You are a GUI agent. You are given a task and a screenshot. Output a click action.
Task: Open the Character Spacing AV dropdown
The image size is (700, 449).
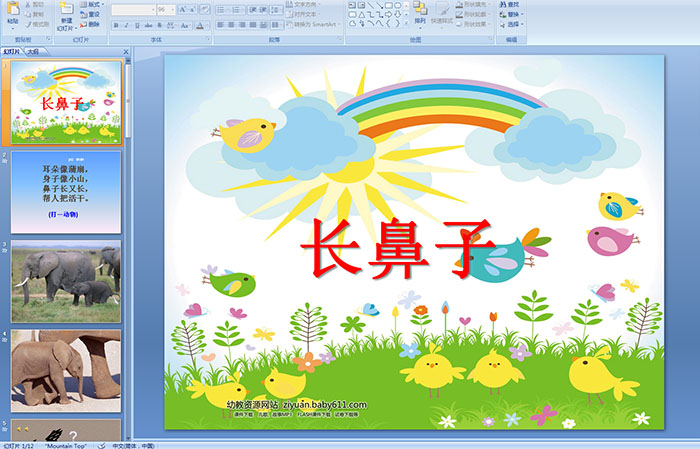[171, 25]
